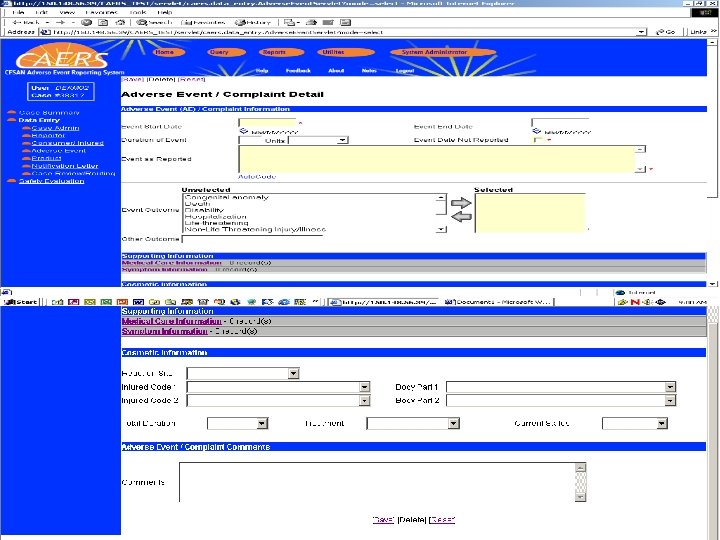Open the View menu
The image size is (720, 540).
67,12
